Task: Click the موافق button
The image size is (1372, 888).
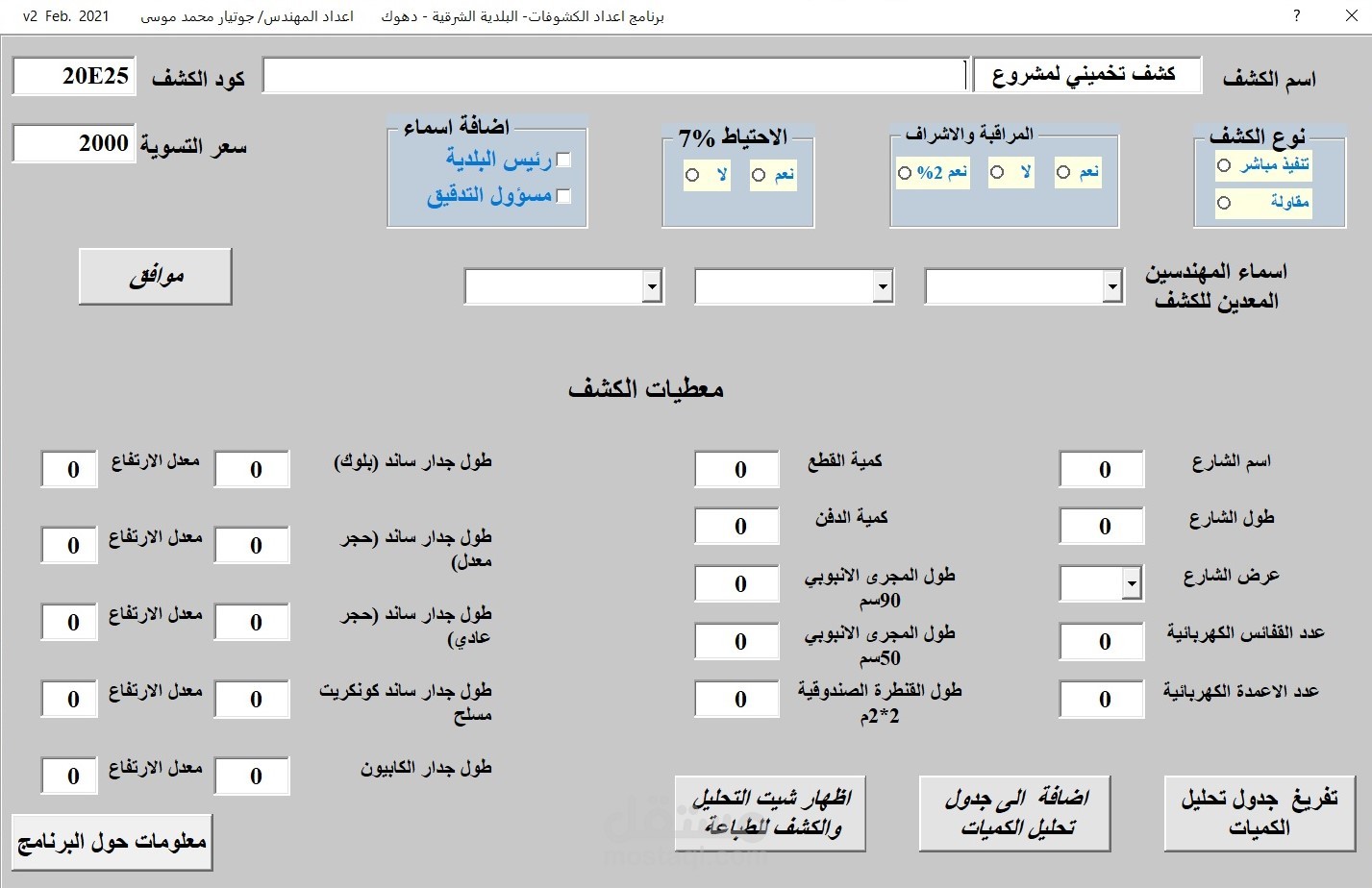Action: pos(155,277)
